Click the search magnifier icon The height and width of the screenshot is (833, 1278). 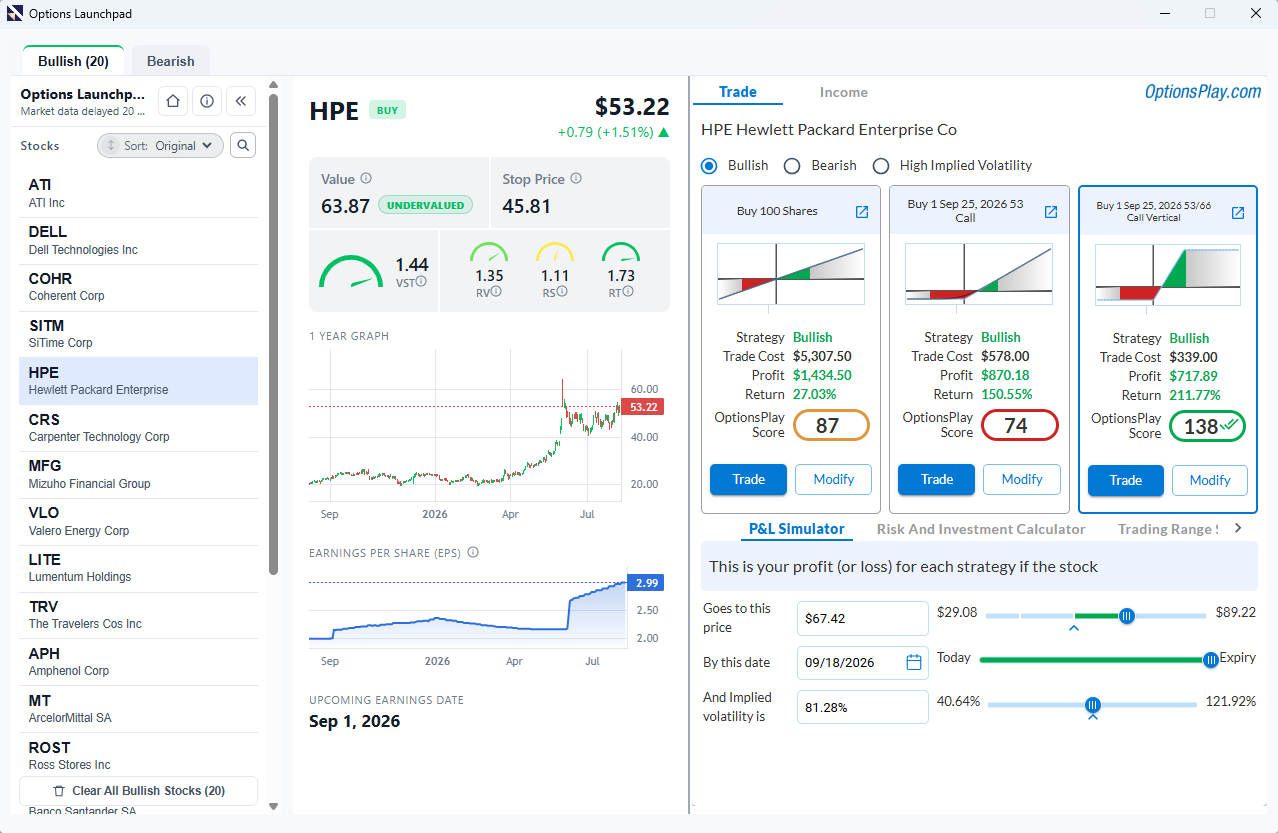243,145
